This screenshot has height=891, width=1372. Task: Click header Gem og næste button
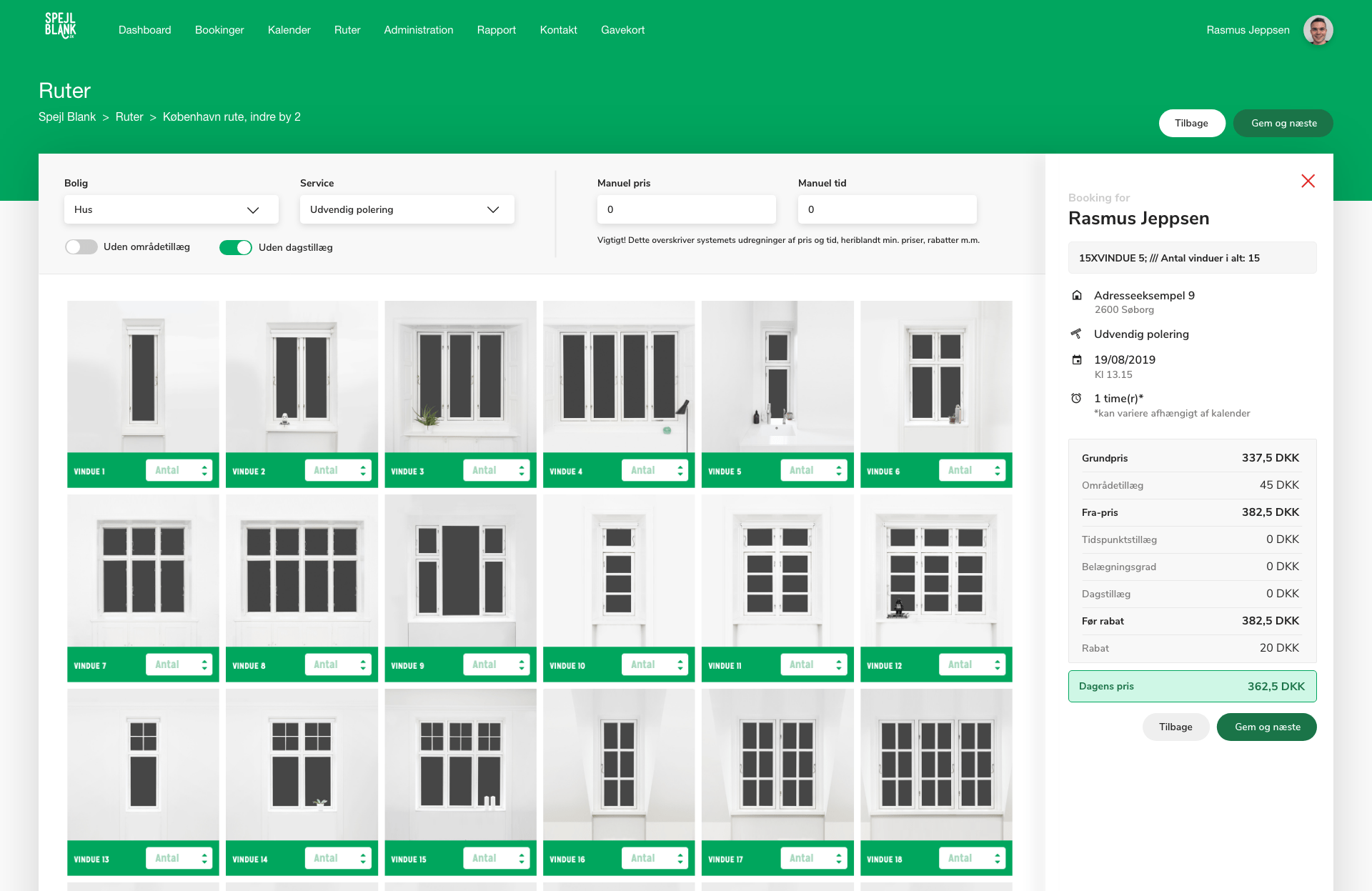click(1283, 123)
